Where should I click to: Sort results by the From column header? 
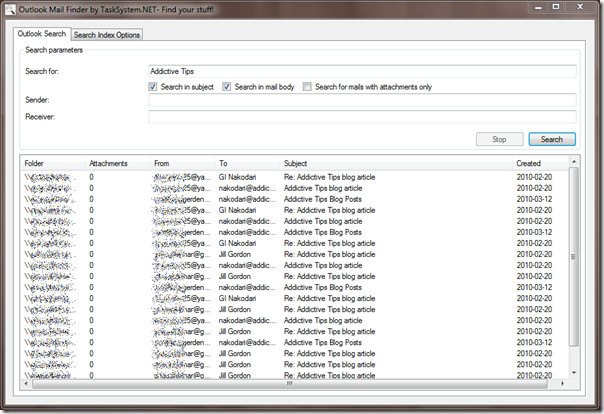tap(183, 163)
